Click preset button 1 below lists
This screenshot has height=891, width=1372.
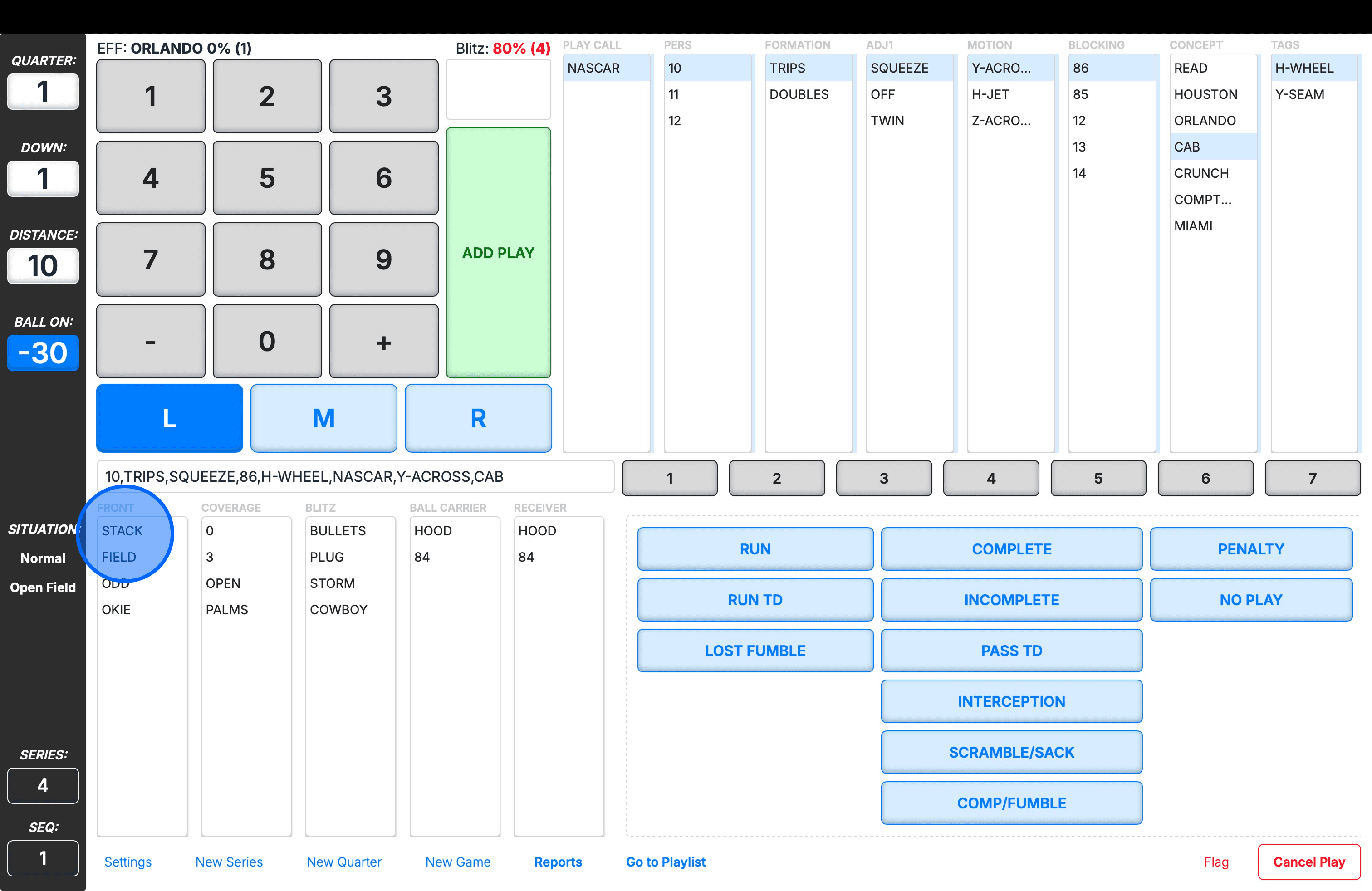click(x=670, y=478)
